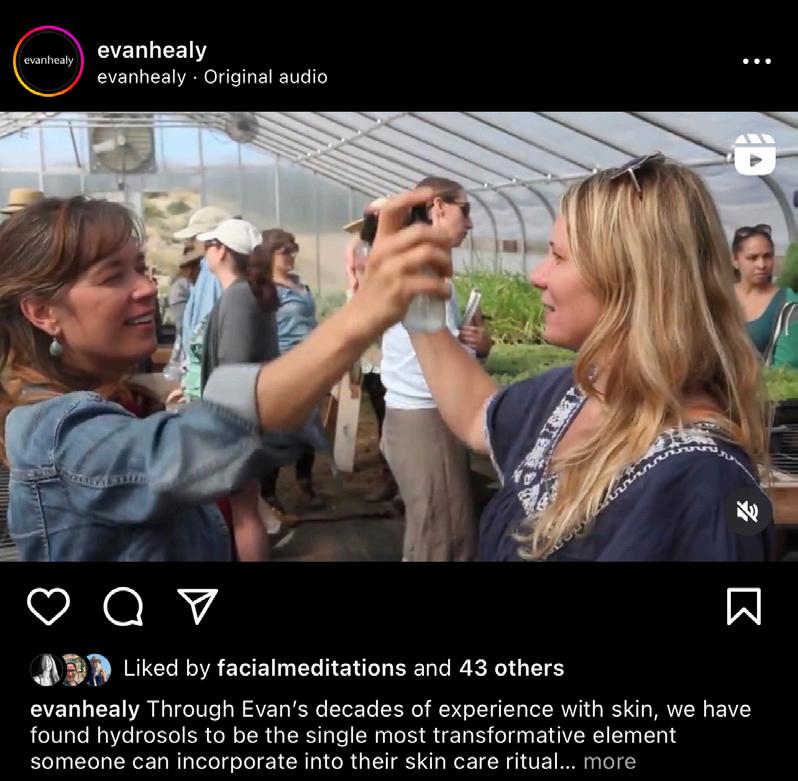Open the evanhealy username at the caption start
Viewport: 798px width, 781px height.
85,709
